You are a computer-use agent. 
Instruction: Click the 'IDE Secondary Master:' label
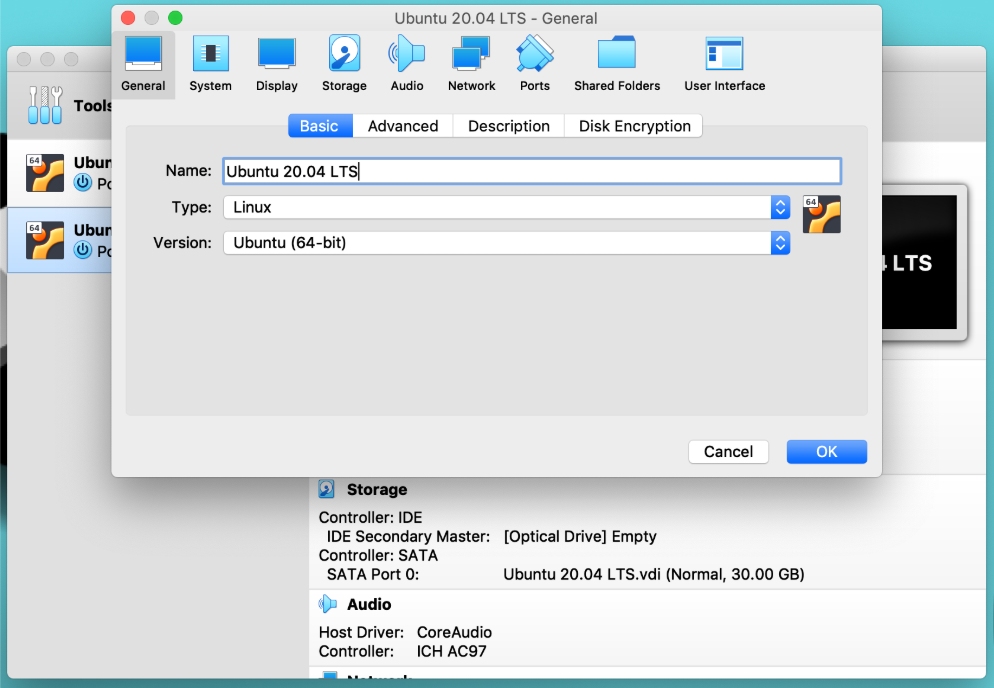click(x=408, y=536)
